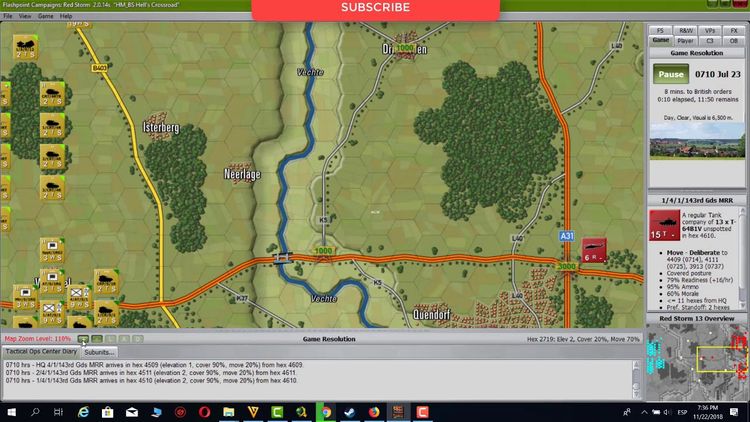Click the diary log scrollbar
Screen dimensions: 750x422
636,380
